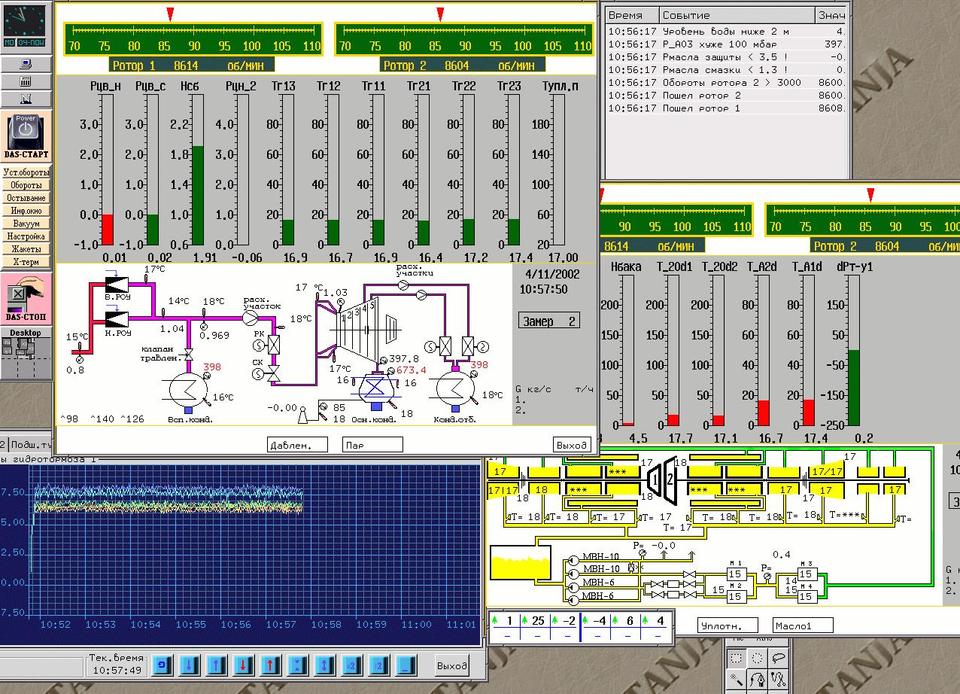Click the Давлен. button

click(x=297, y=445)
